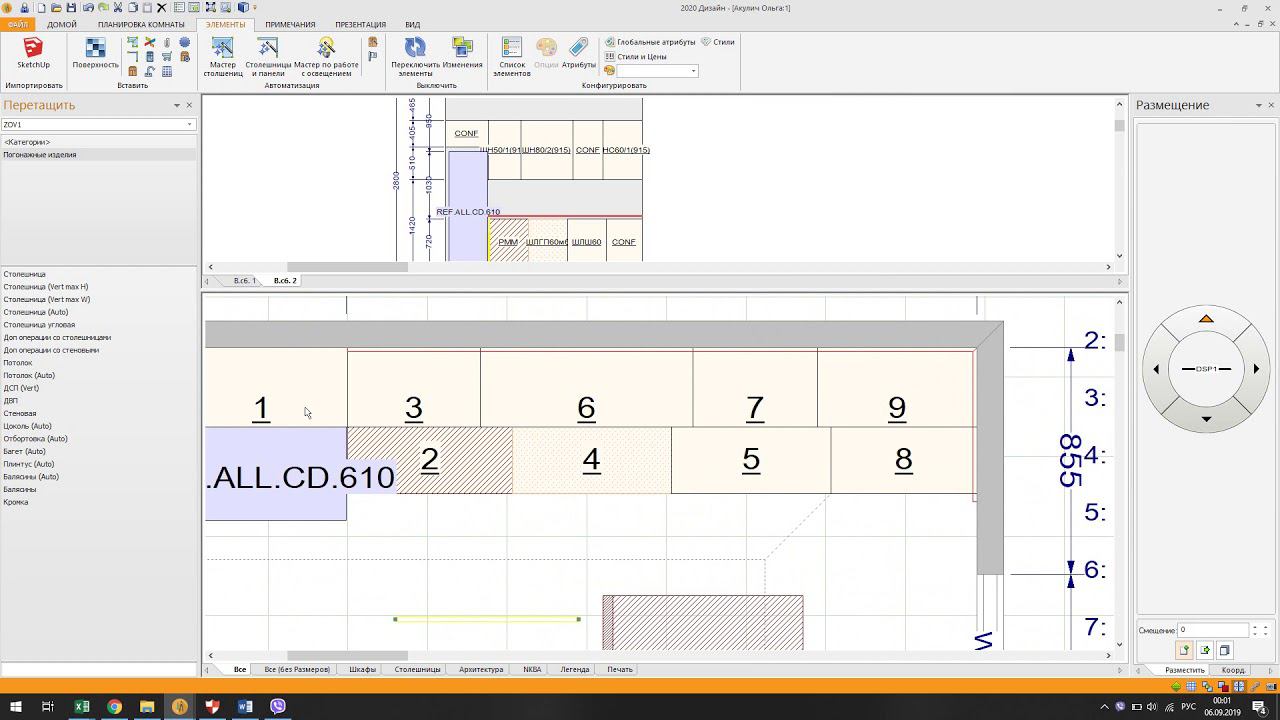Open Мастер по работе с освещением
The width and height of the screenshot is (1280, 720).
(x=326, y=57)
